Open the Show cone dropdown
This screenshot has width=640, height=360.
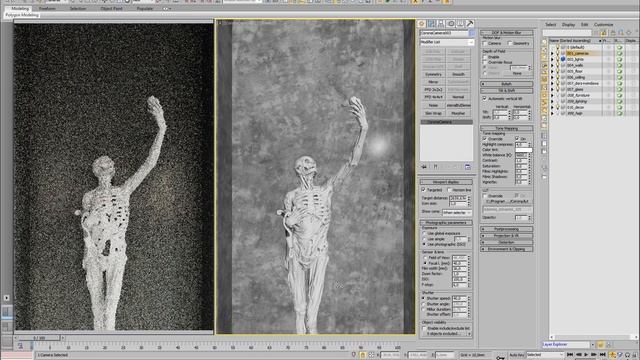click(457, 213)
